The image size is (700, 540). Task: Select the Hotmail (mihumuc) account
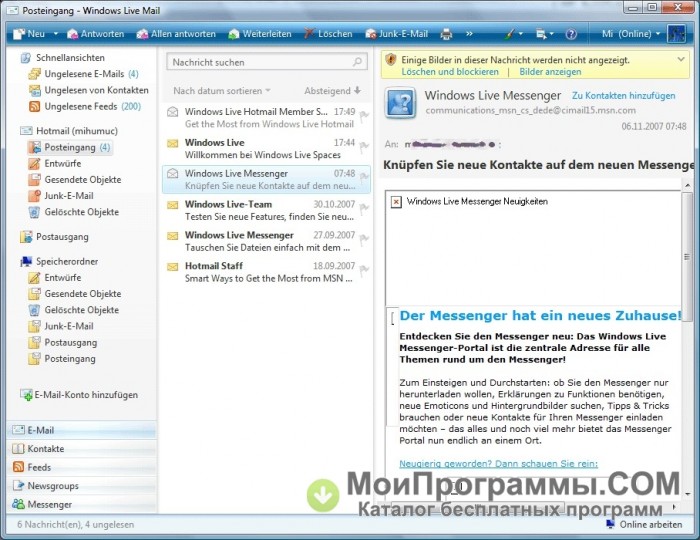tap(69, 131)
